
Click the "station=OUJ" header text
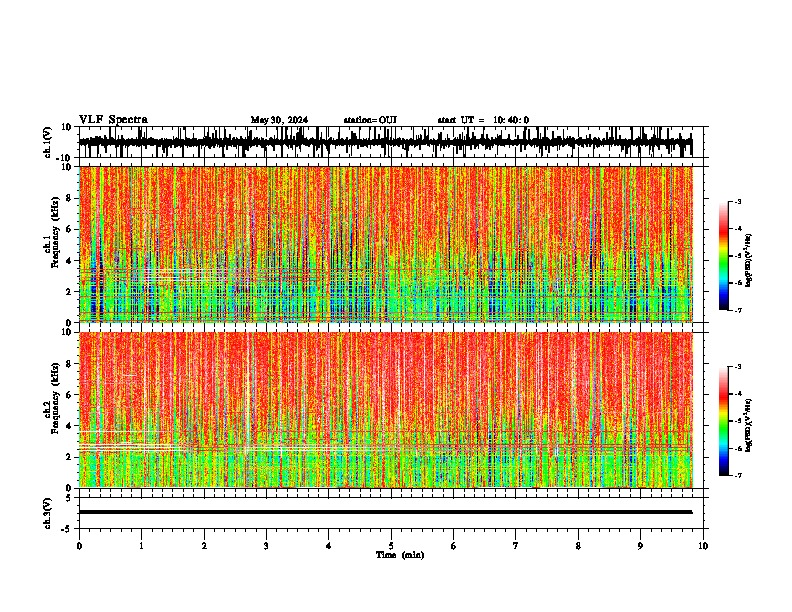click(x=370, y=120)
